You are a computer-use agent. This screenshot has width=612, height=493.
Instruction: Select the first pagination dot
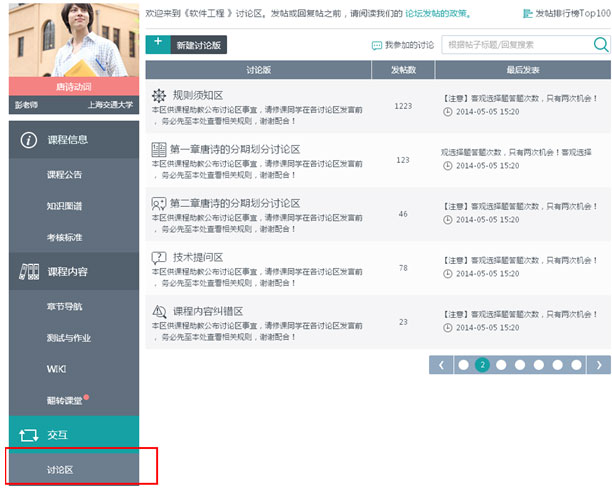pyautogui.click(x=464, y=365)
